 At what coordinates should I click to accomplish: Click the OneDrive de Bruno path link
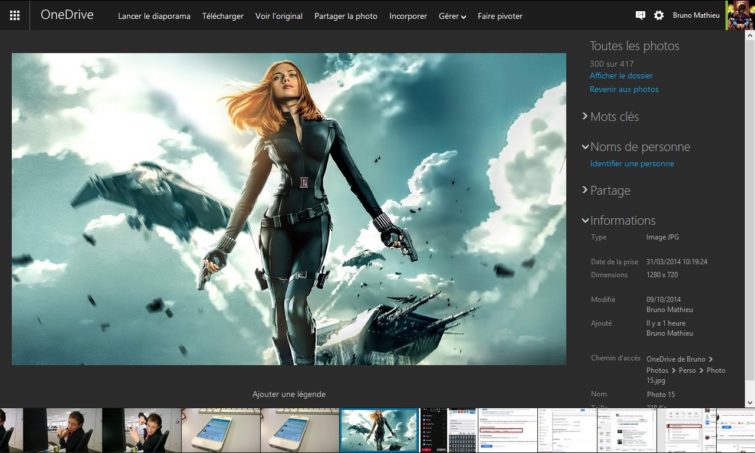point(676,359)
